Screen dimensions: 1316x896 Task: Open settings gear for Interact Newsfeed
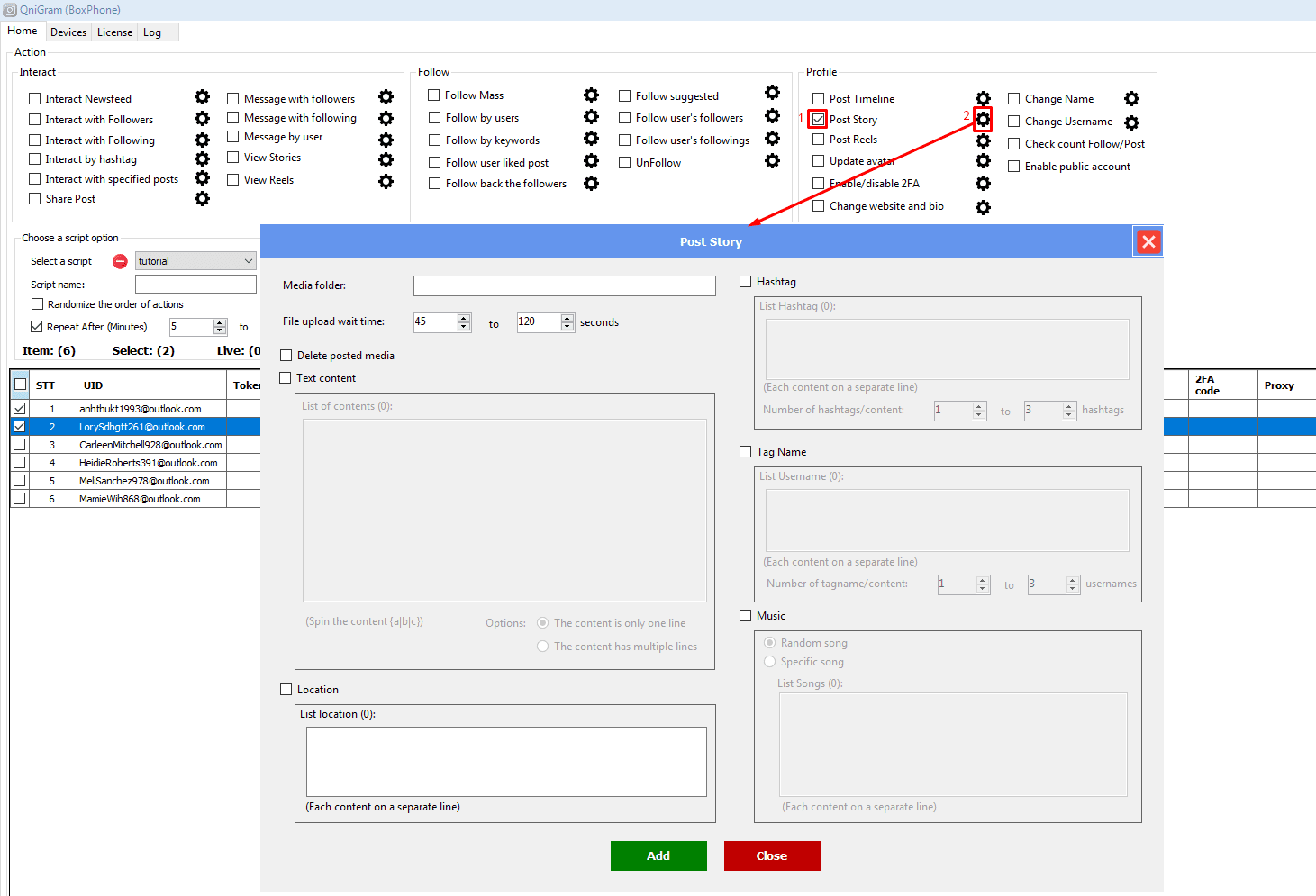click(x=202, y=97)
